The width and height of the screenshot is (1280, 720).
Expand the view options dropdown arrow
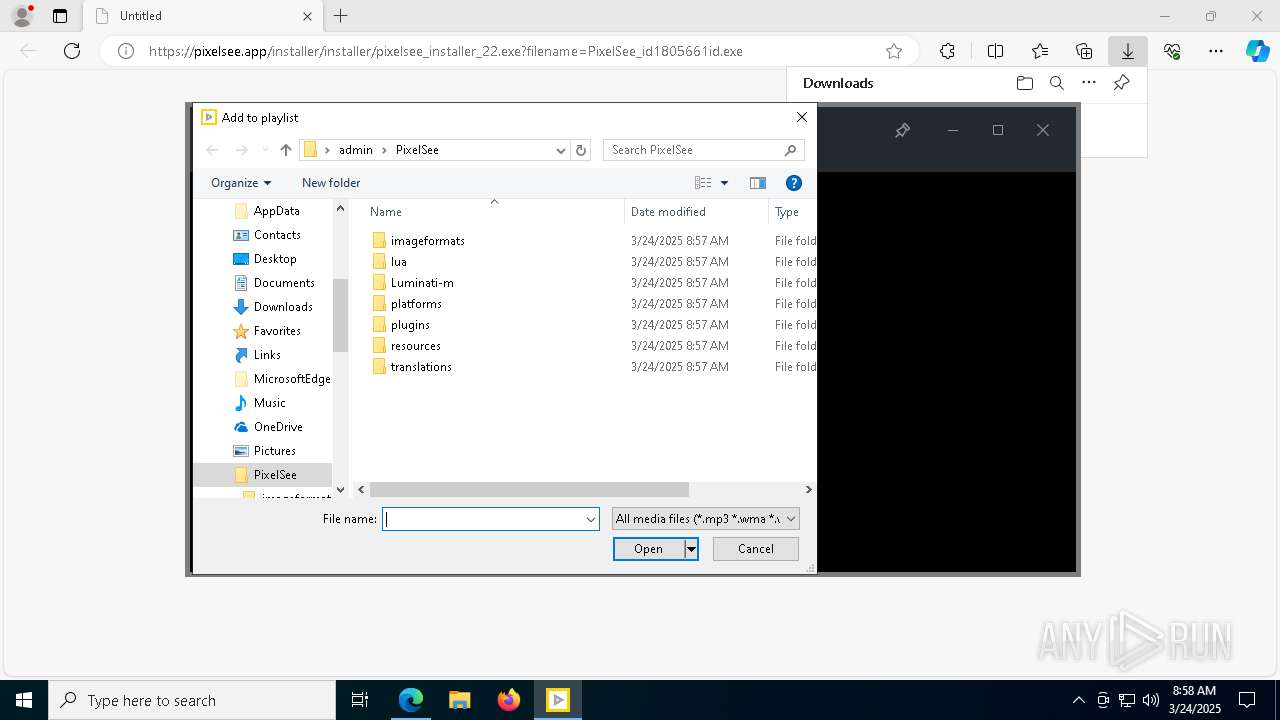[725, 183]
